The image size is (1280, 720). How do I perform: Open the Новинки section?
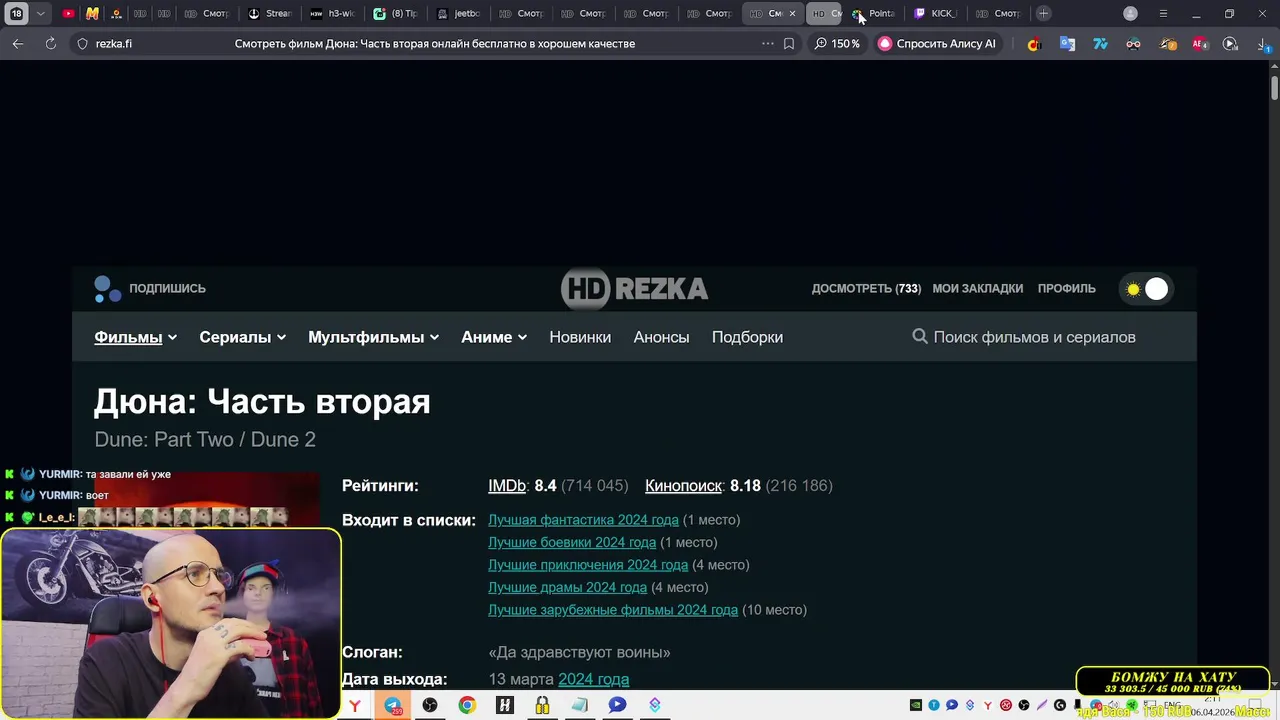(580, 338)
